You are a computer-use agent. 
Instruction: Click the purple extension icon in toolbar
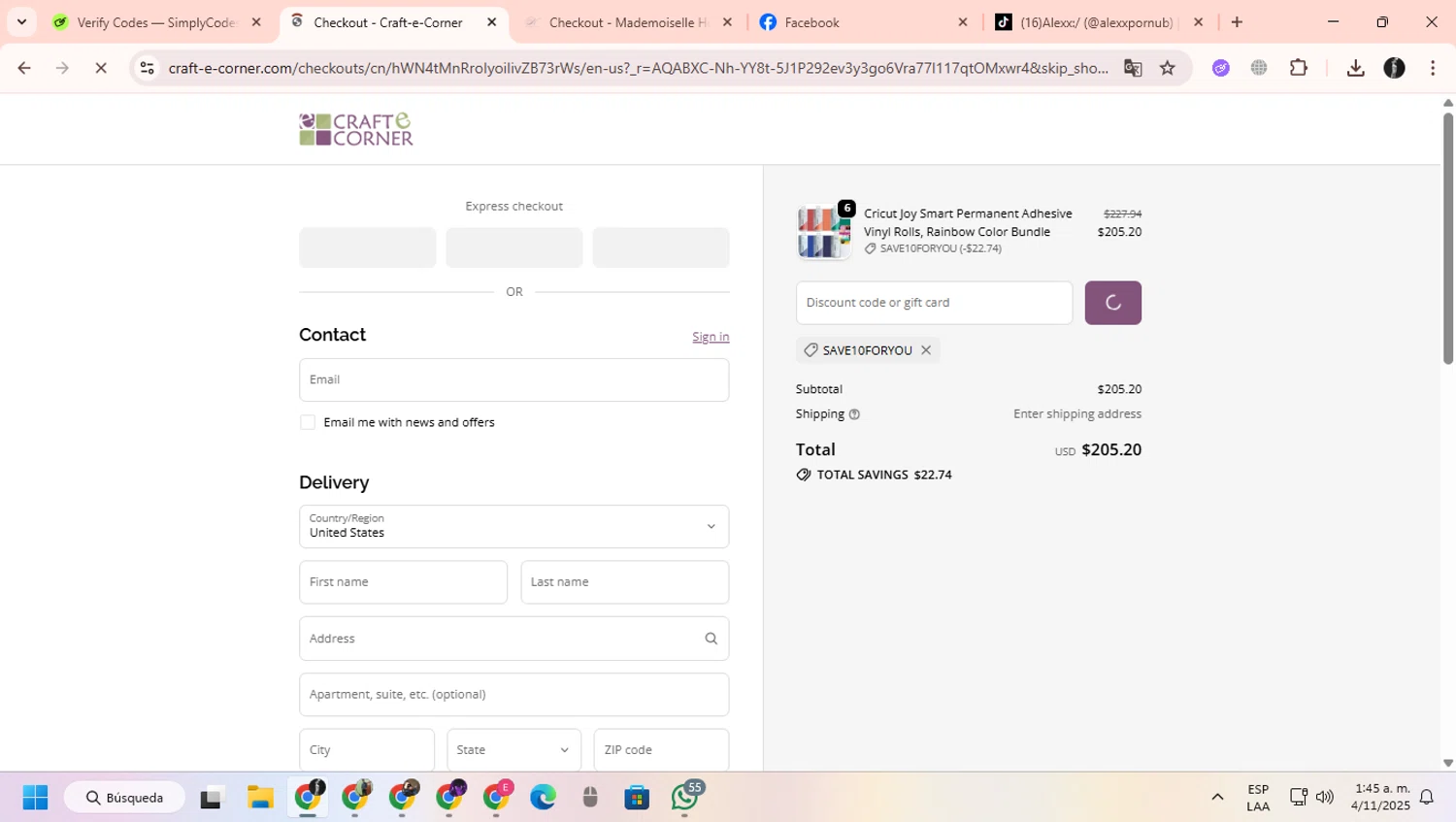(1221, 68)
